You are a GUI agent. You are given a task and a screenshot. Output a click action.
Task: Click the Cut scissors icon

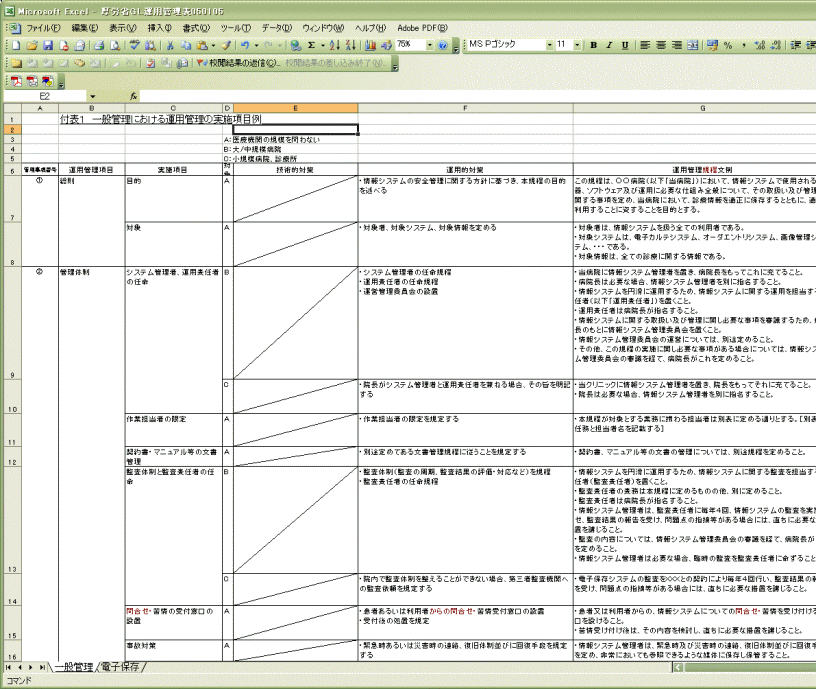[x=171, y=46]
